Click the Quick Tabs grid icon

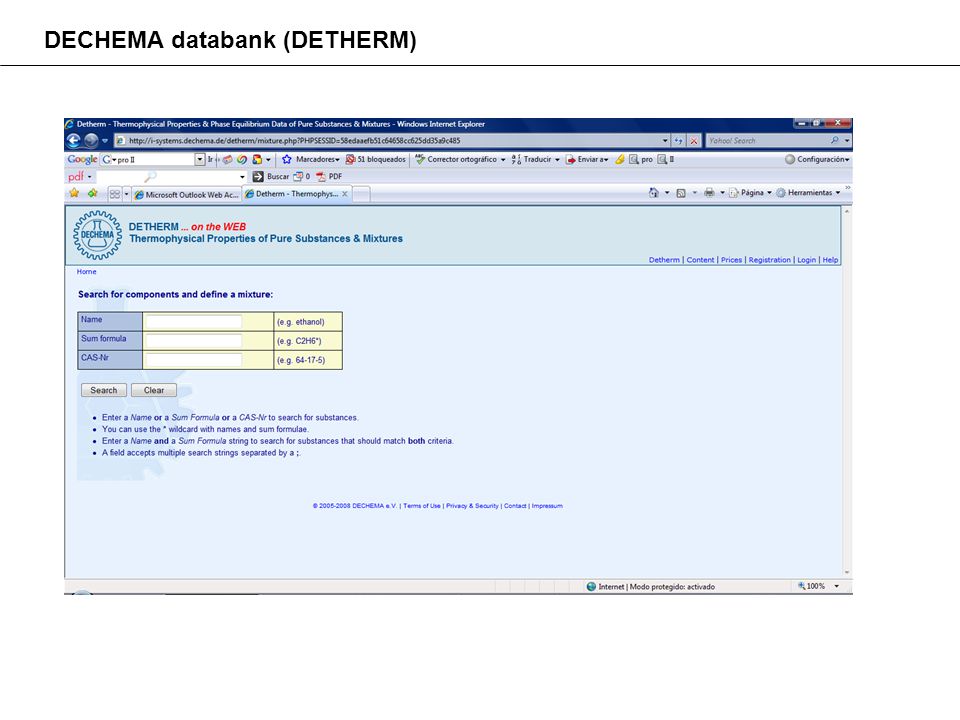(114, 194)
